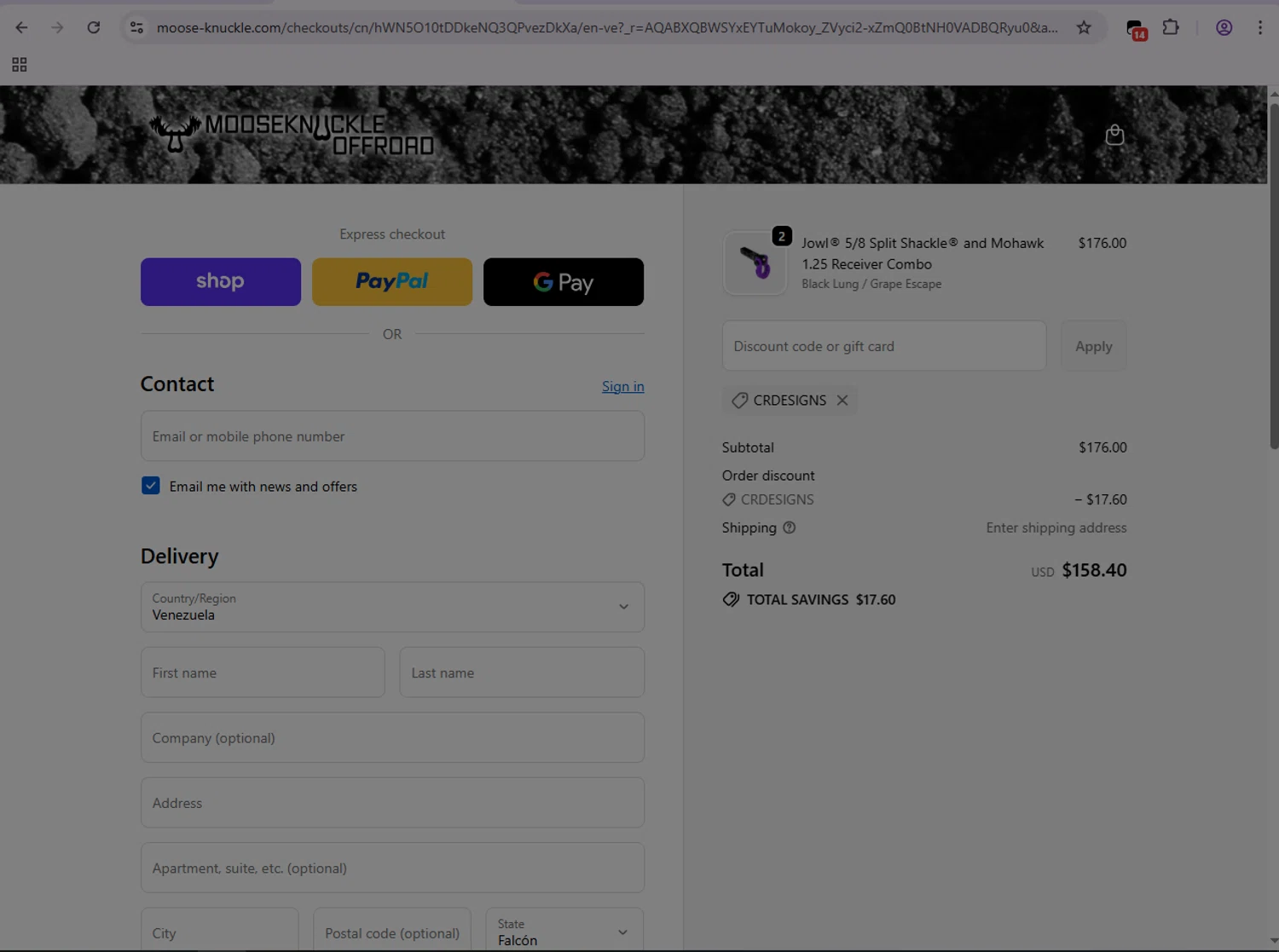This screenshot has height=952, width=1279.
Task: Remove the CRDESIGNS discount code
Action: pyautogui.click(x=842, y=400)
